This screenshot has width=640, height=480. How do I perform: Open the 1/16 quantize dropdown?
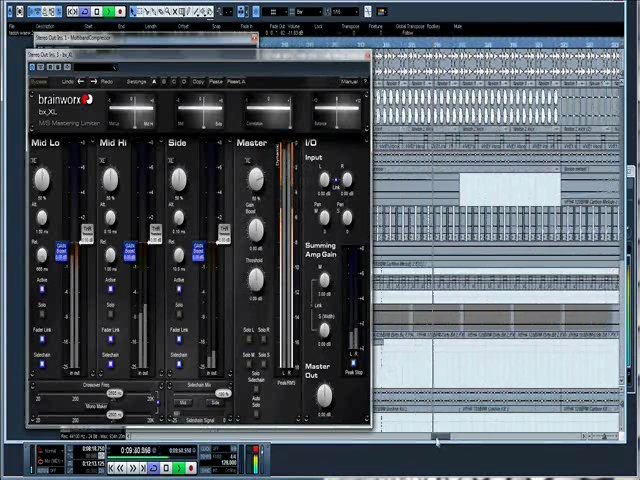click(x=345, y=12)
